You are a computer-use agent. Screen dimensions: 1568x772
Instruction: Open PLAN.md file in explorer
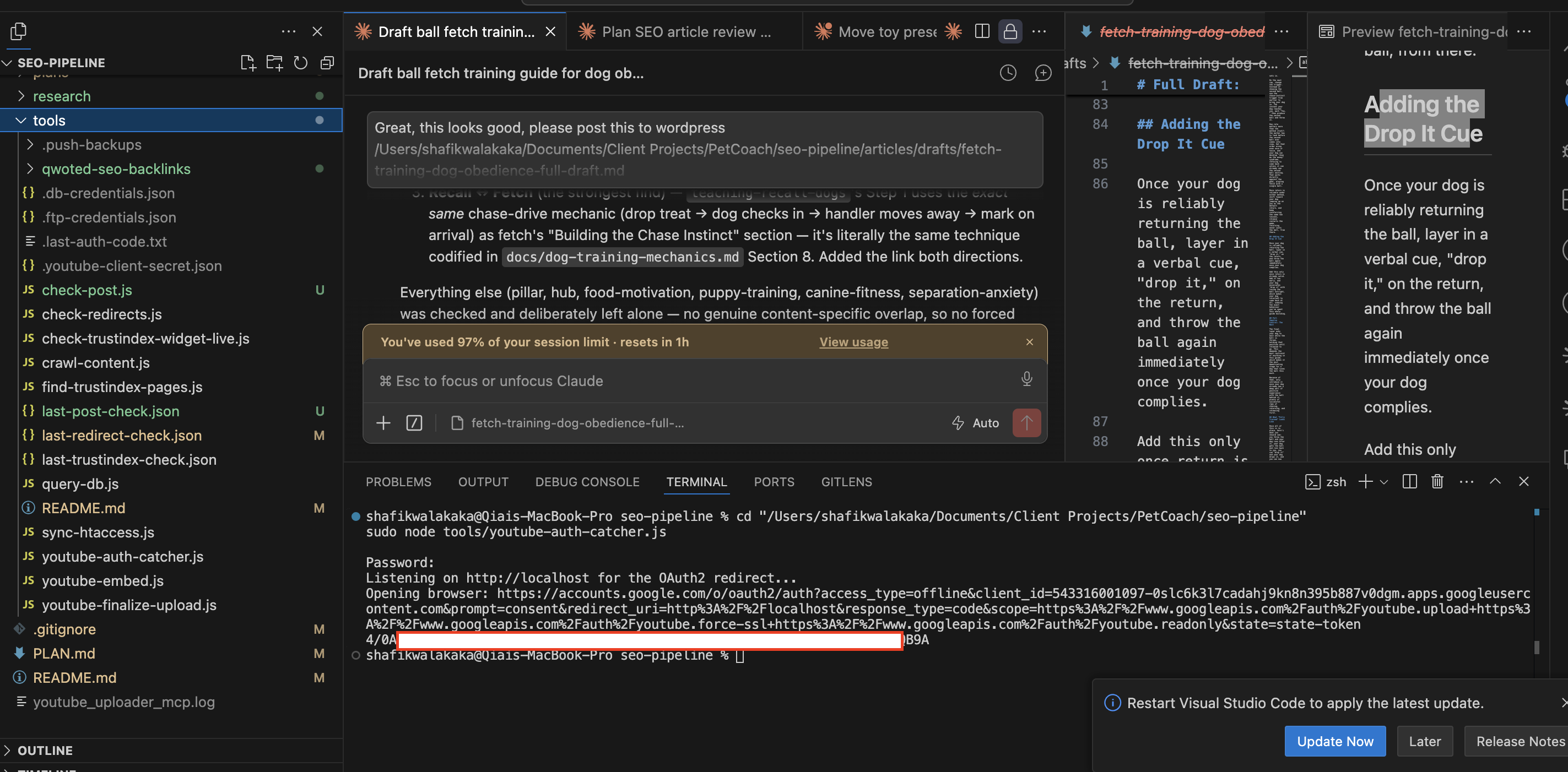coord(171,653)
